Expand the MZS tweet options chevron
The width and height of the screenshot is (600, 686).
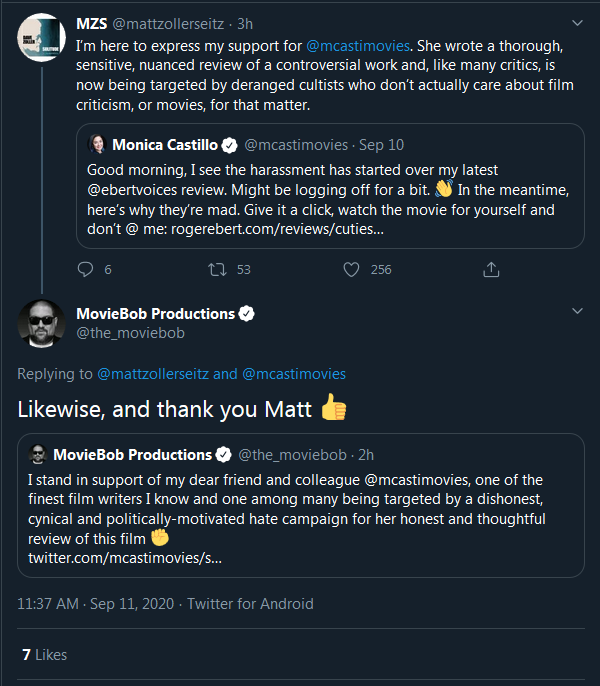(578, 23)
